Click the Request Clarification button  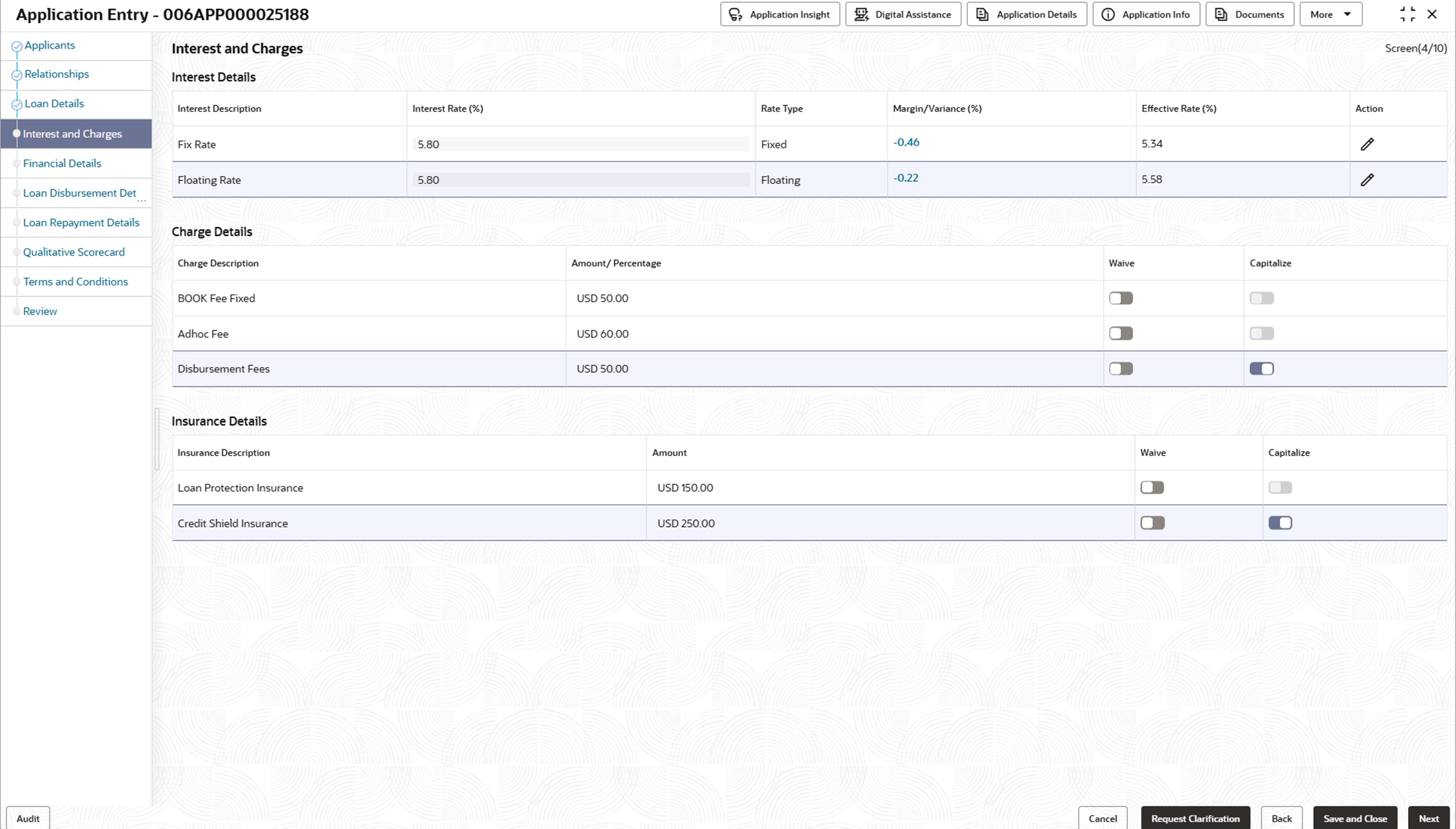1195,818
